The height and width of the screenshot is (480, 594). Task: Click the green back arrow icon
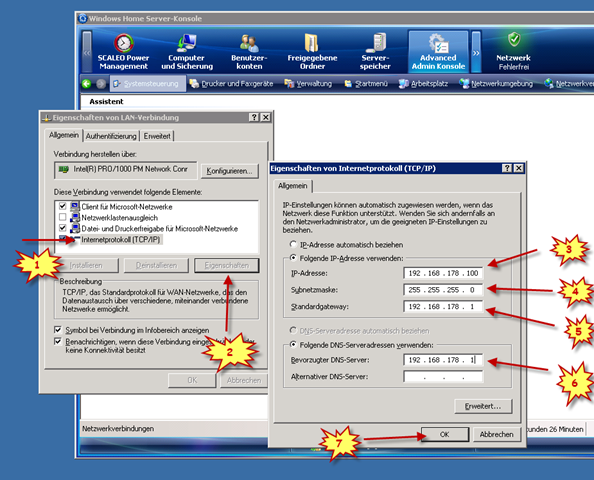[86, 84]
